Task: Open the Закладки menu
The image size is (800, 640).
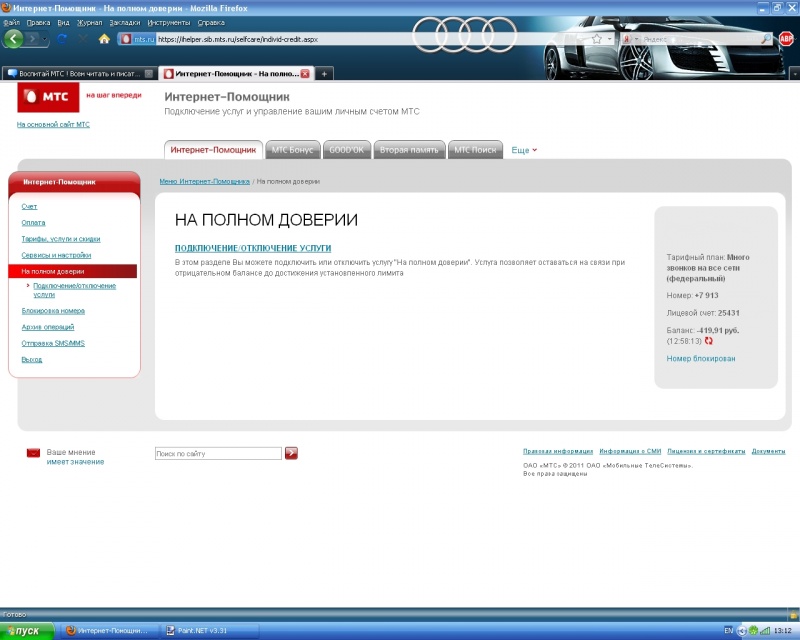Action: (x=124, y=21)
